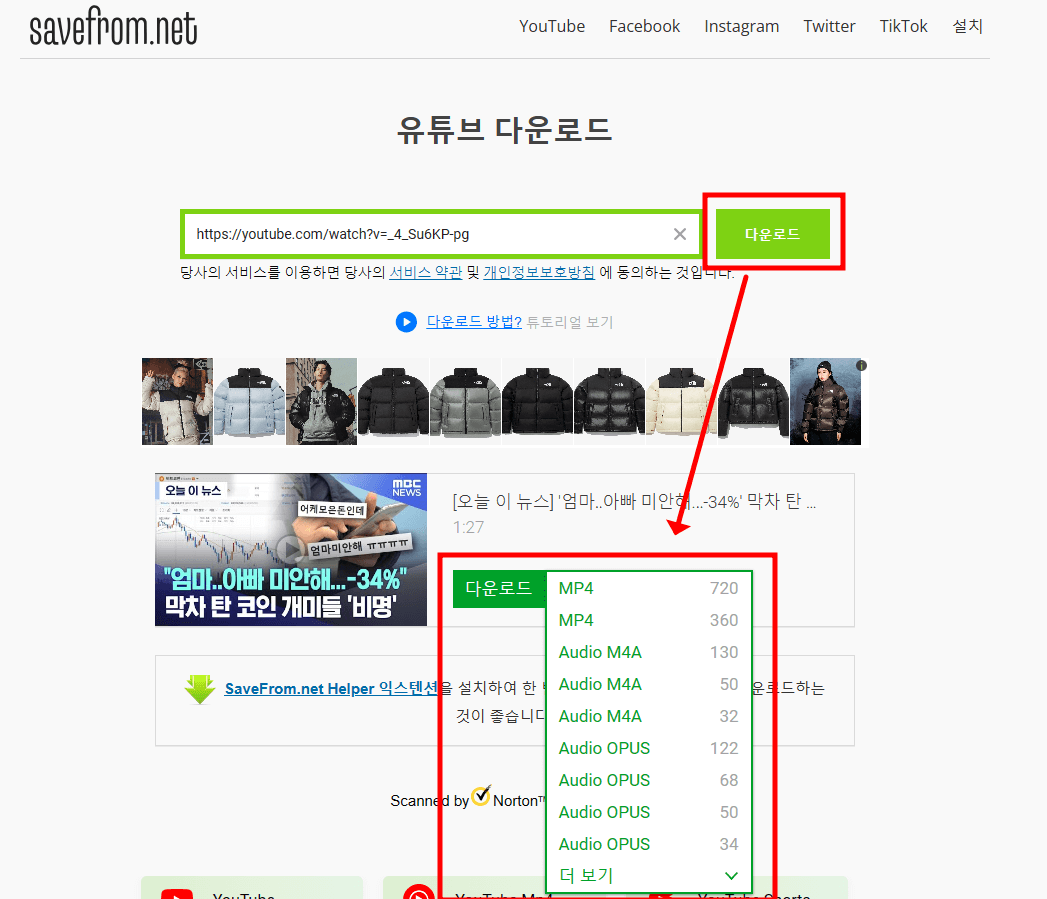This screenshot has height=899, width=1047.
Task: Open the 서비스 약관 link
Action: [425, 273]
